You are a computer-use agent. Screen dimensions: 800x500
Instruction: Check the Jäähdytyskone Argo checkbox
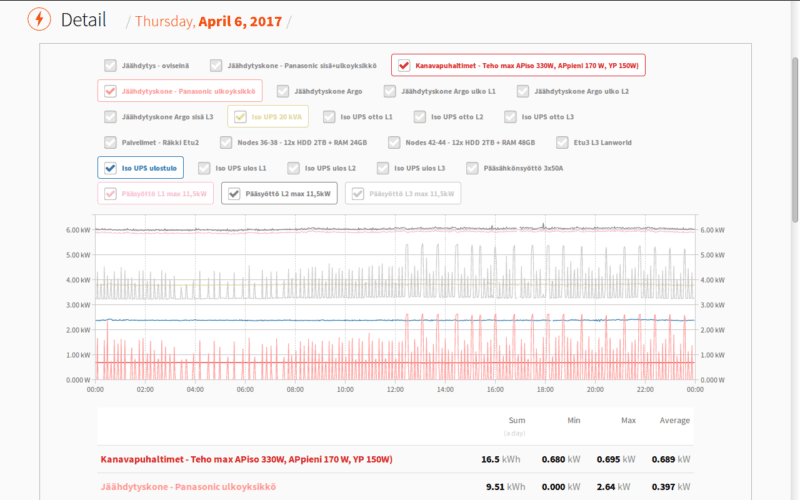pos(283,91)
